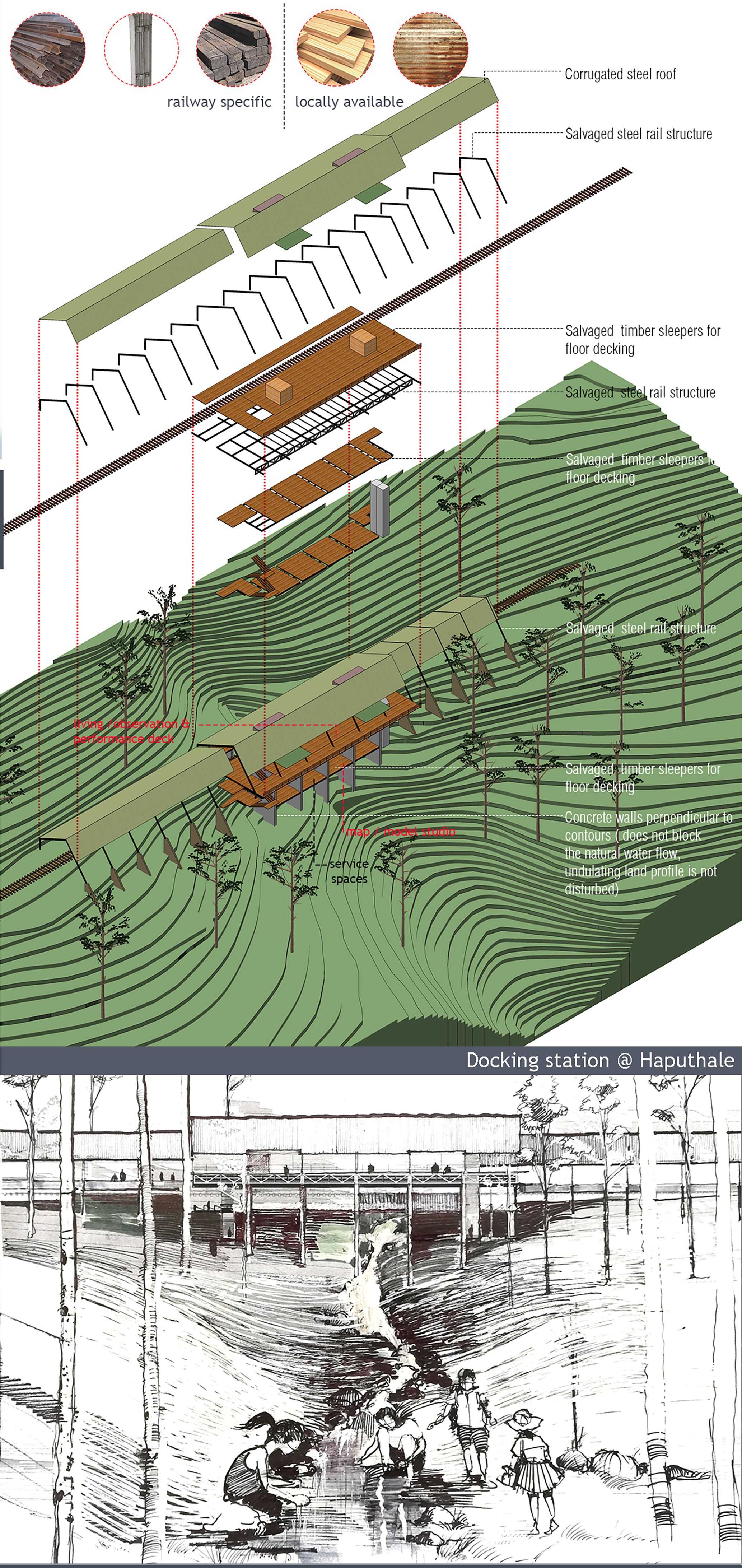Viewport: 742px width, 1568px height.
Task: Click the timber sleepers stack circle
Action: point(234,49)
